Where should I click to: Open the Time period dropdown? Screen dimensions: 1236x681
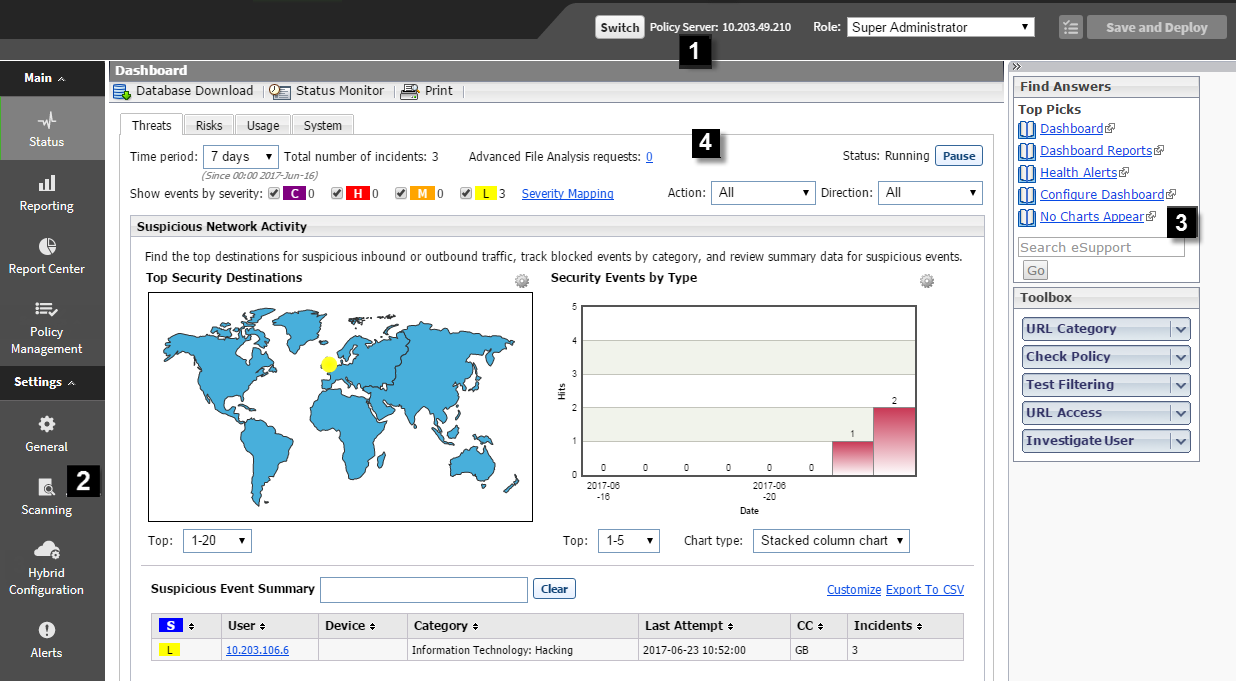point(241,157)
